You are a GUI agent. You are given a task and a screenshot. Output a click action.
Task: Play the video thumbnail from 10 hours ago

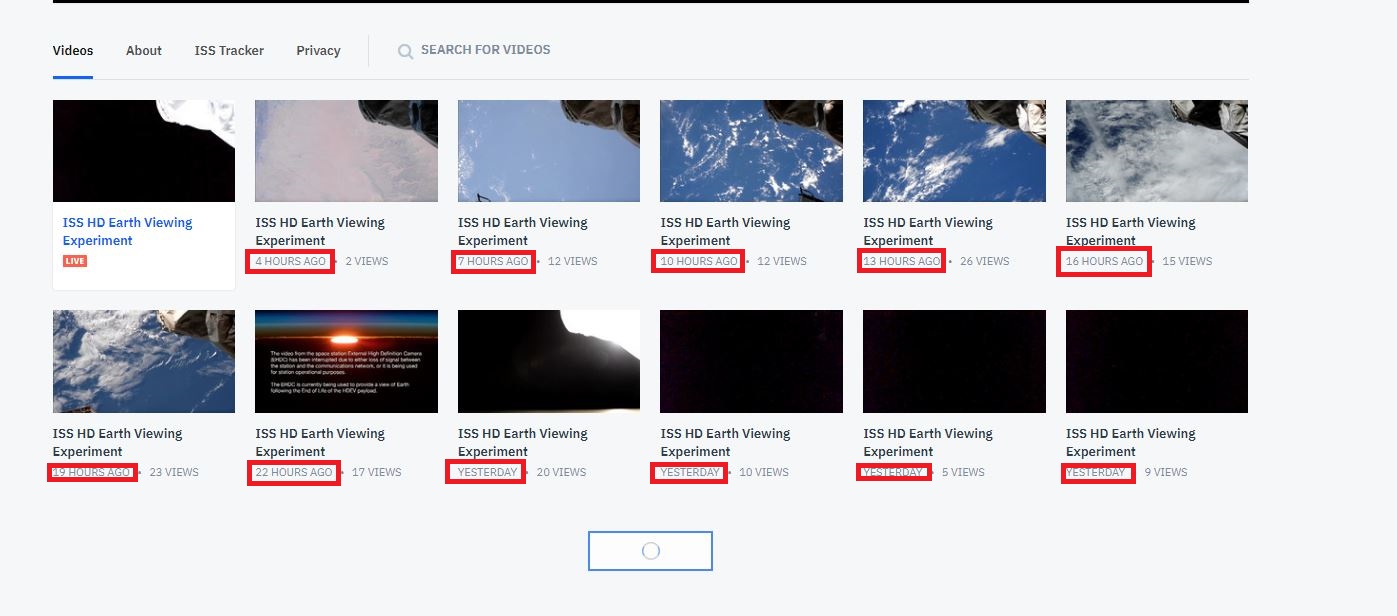(751, 151)
